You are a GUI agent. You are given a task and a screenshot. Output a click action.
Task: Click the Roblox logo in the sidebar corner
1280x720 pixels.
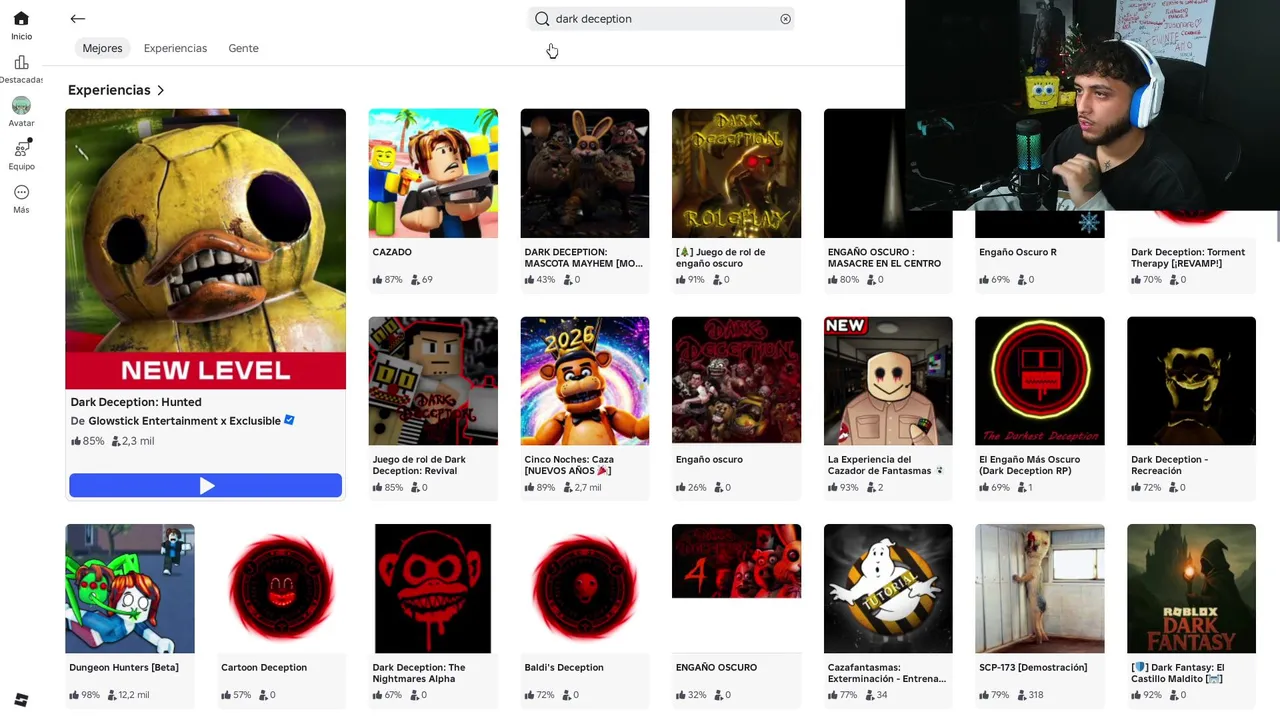[x=21, y=700]
